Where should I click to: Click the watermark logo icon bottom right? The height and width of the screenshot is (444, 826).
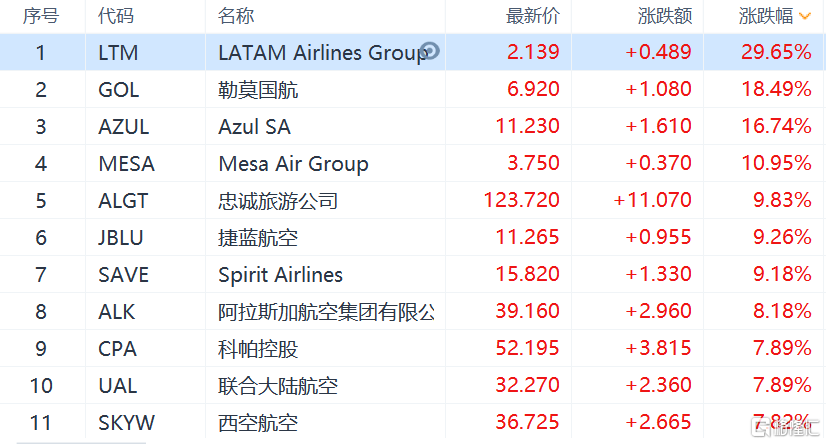click(x=761, y=428)
